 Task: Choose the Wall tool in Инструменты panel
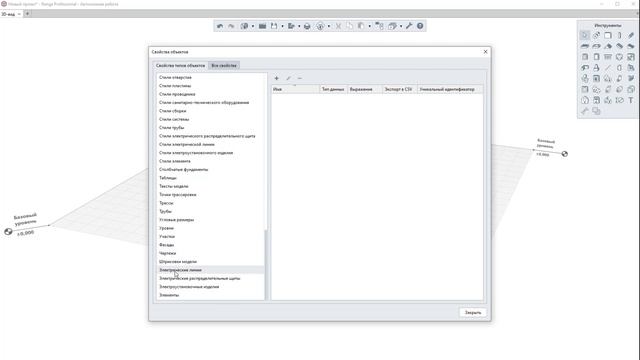point(608,35)
